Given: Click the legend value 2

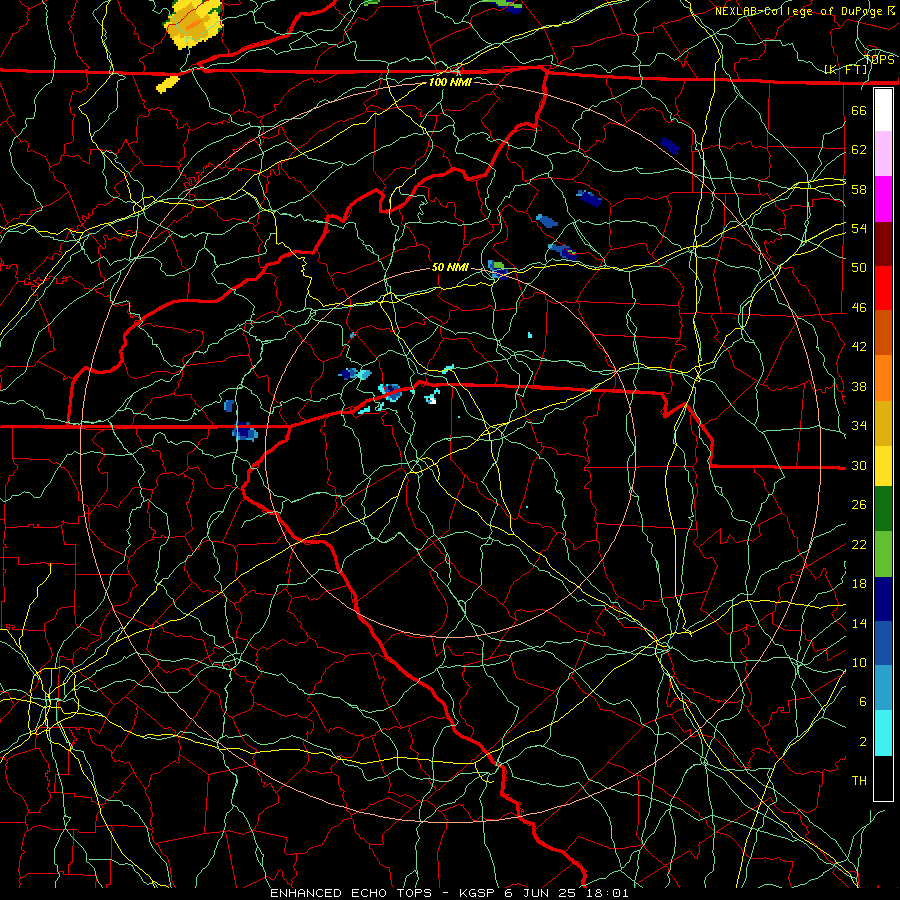Looking at the screenshot, I should (x=862, y=742).
